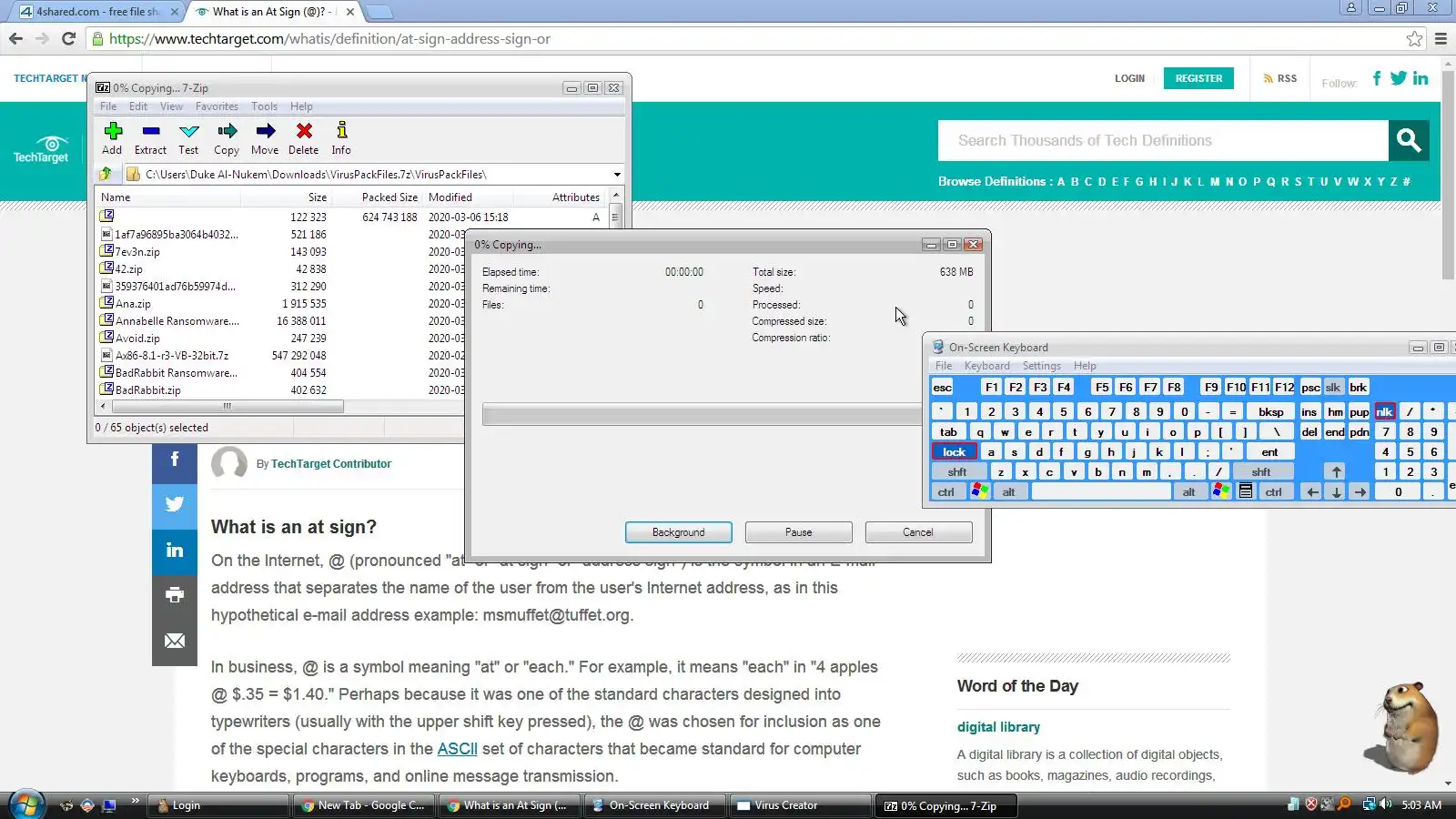
Task: Click the copying progress bar
Action: [x=703, y=416]
